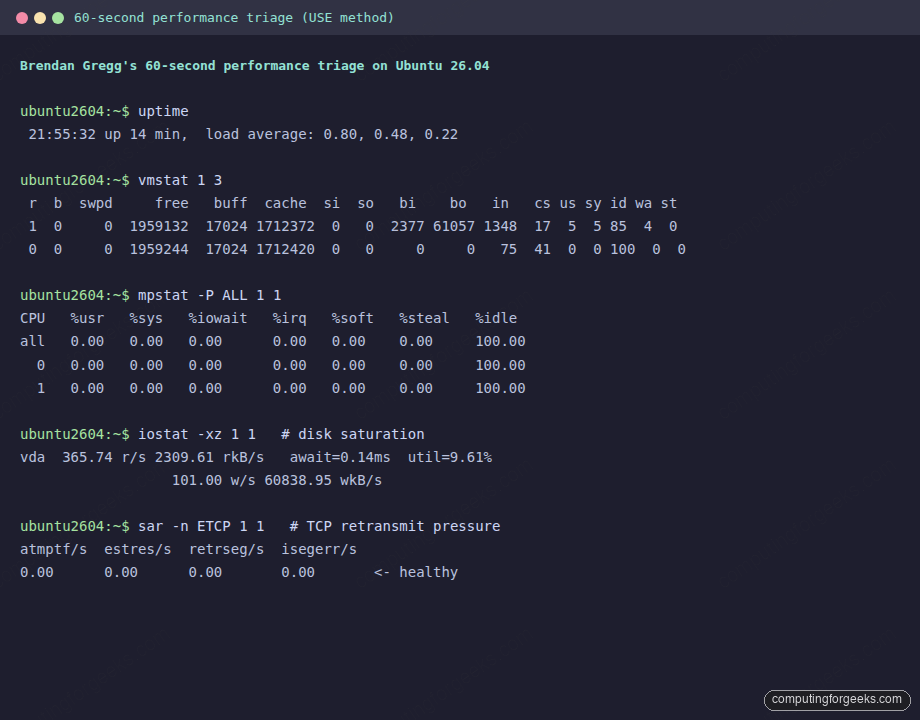This screenshot has width=920, height=720.
Task: Click the 'atmptf/s' column header
Action: click(53, 549)
